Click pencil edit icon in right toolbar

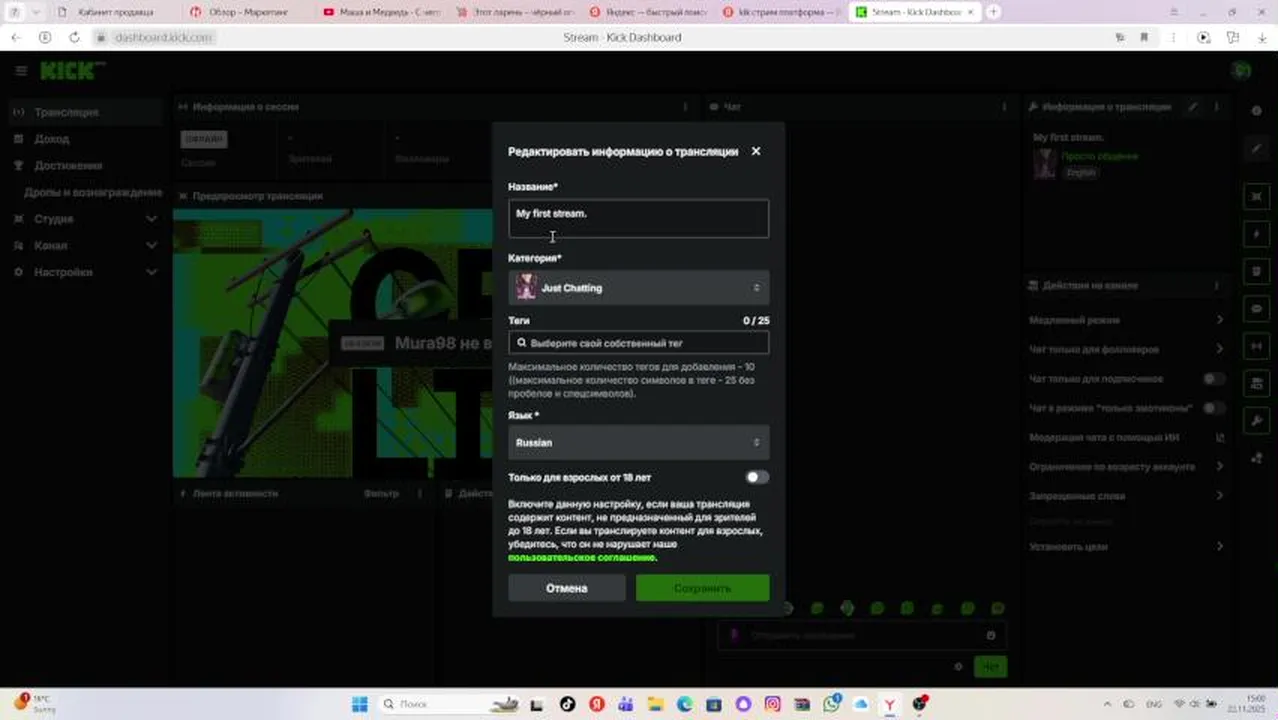(x=1257, y=148)
